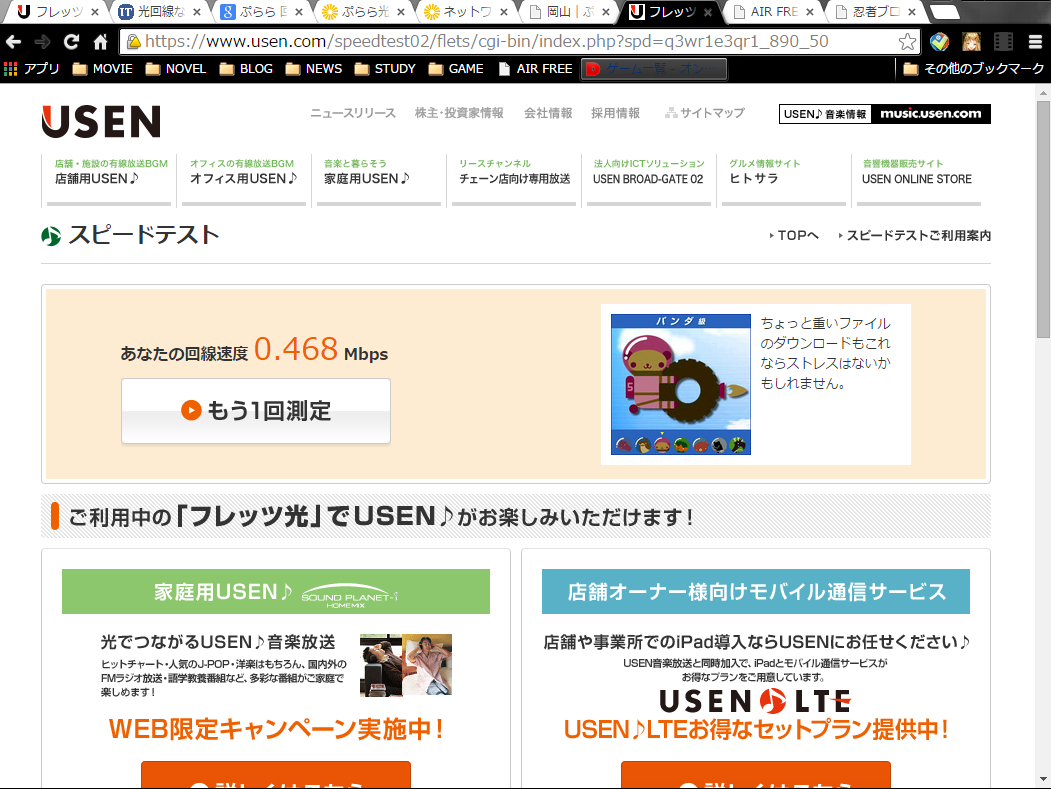Click the scrollbar down arrow
The image size is (1051, 789).
pos(1044,779)
